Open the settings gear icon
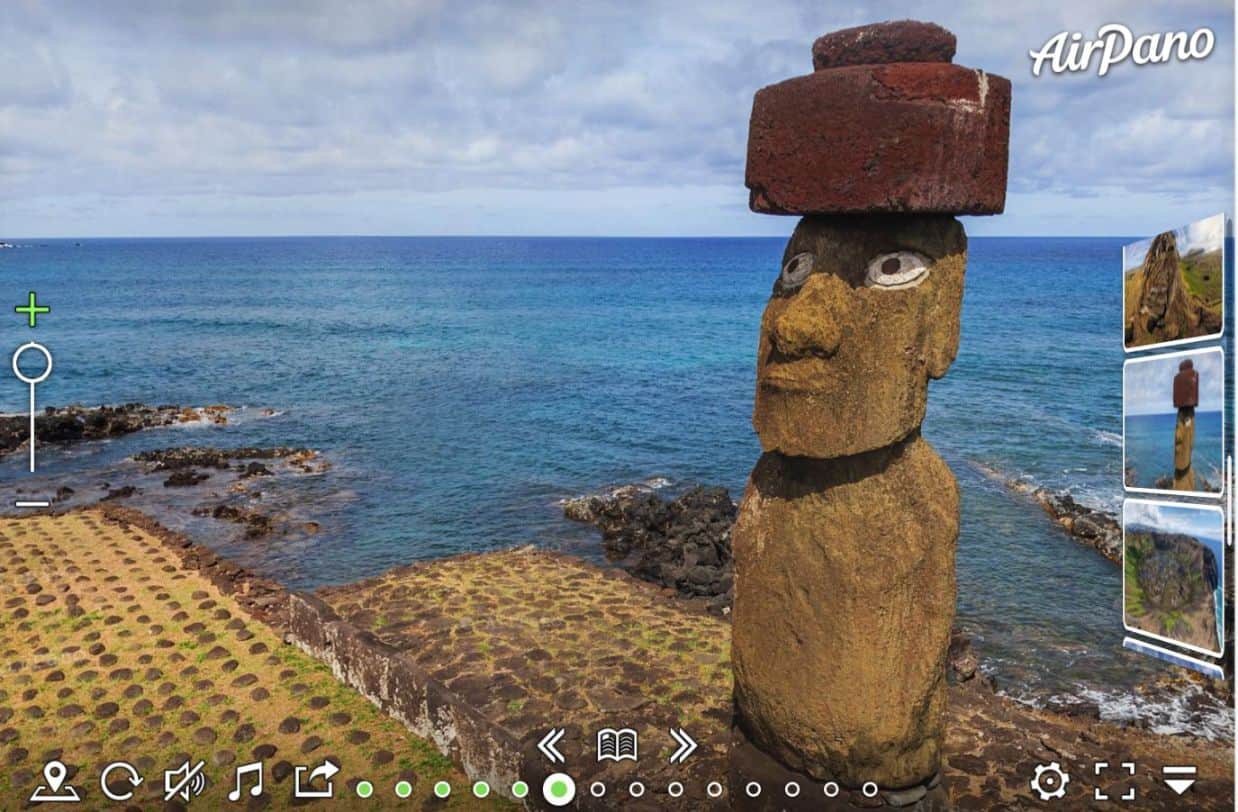Viewport: 1238px width, 812px height. tap(1050, 781)
